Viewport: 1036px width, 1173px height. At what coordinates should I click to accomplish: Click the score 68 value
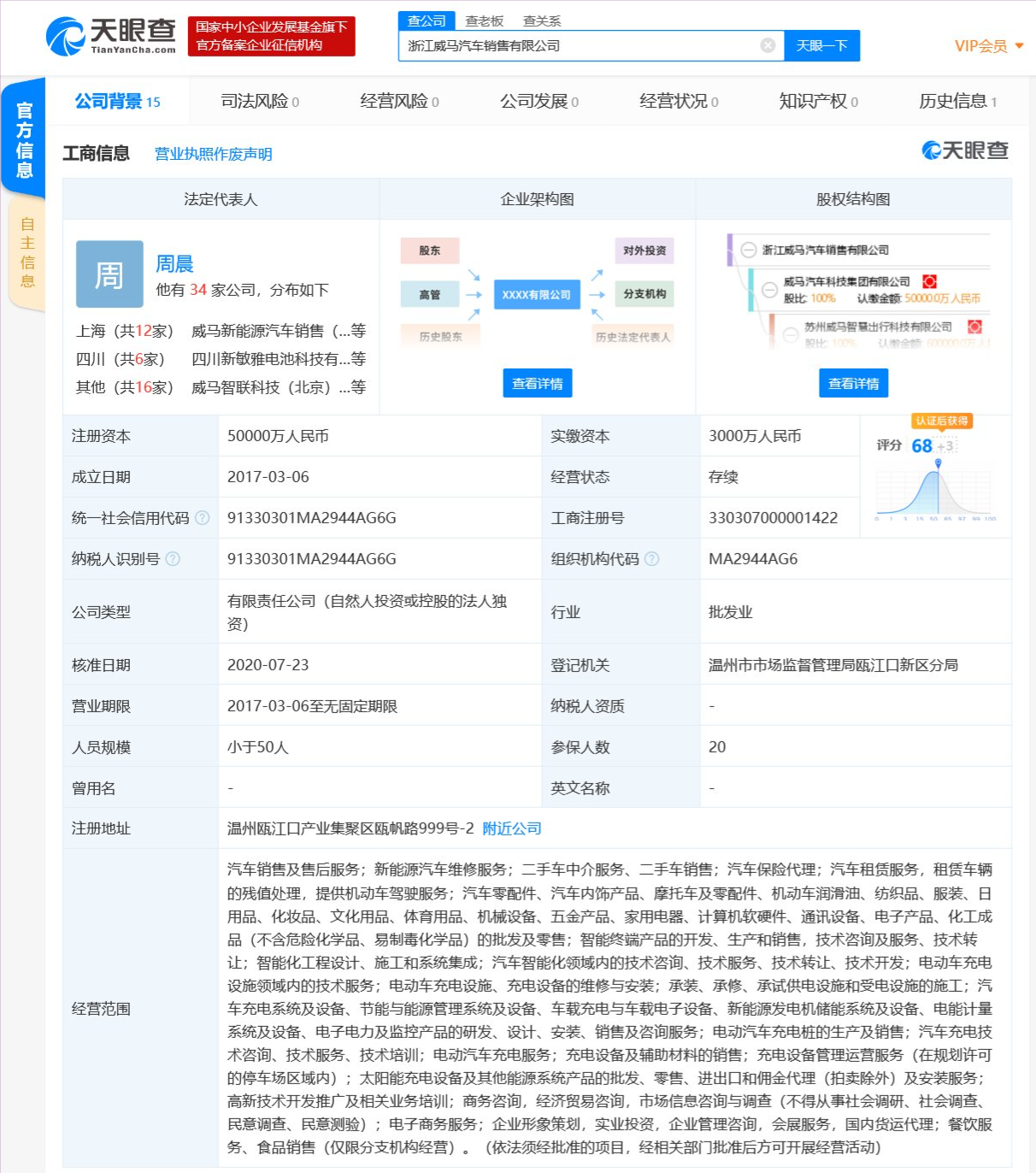pos(921,445)
